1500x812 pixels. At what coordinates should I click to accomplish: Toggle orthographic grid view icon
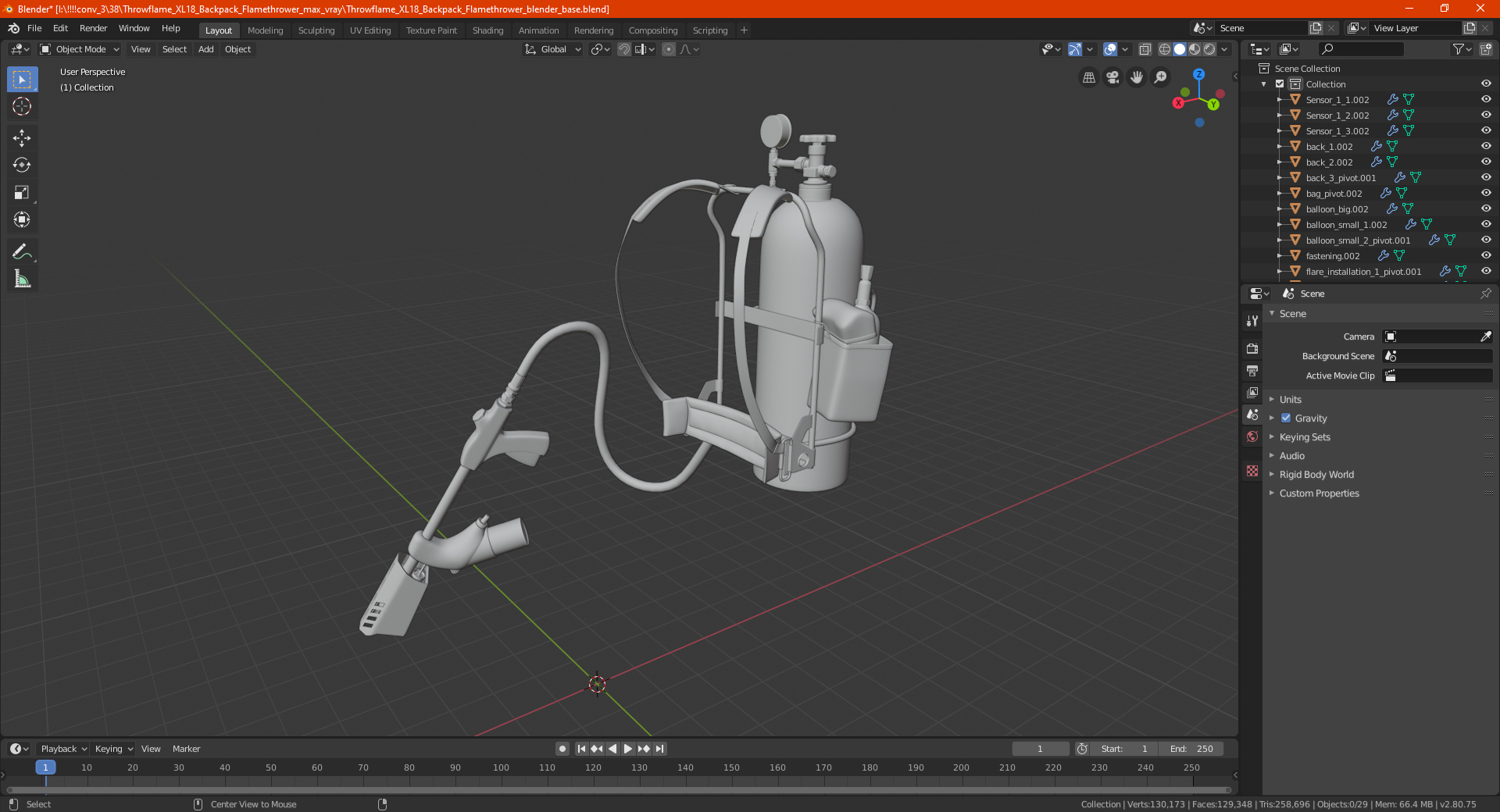pyautogui.click(x=1088, y=77)
